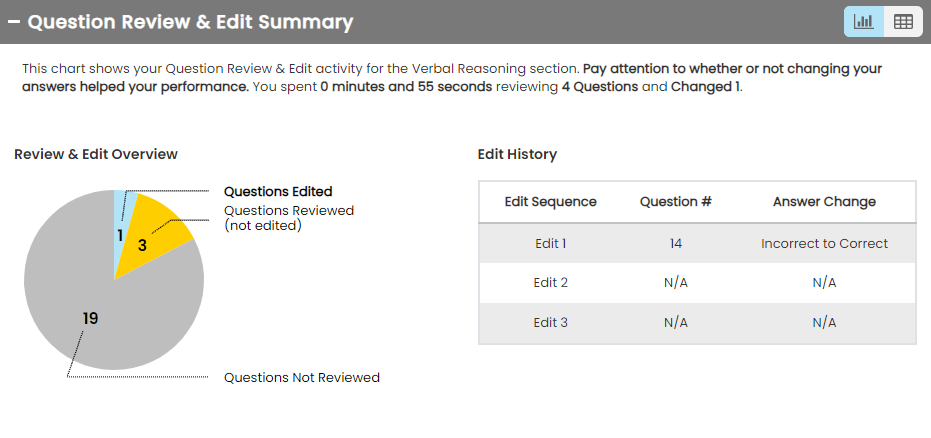The width and height of the screenshot is (931, 438).
Task: Click the Edit History heading
Action: [517, 154]
